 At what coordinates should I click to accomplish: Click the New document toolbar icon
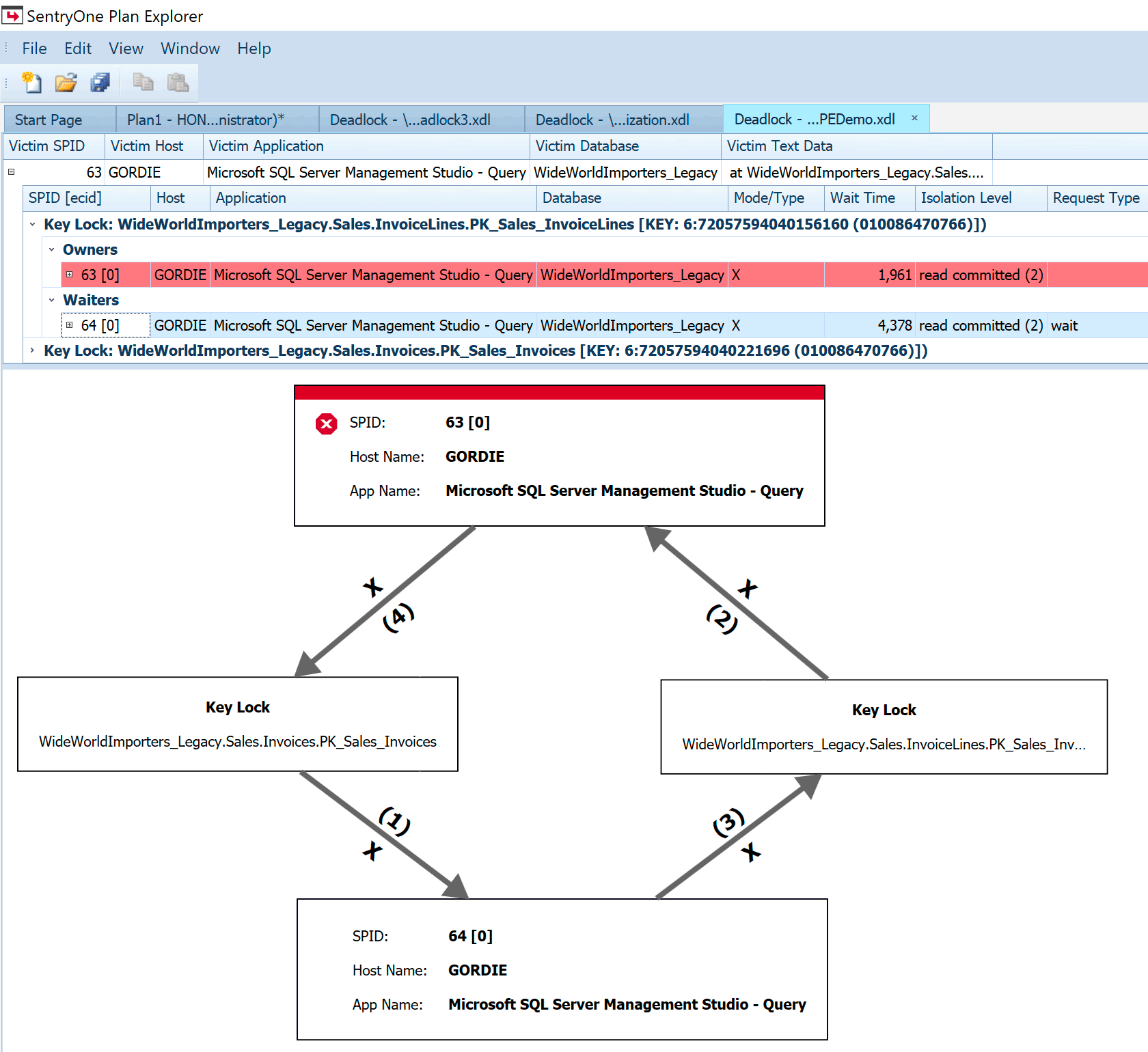(31, 83)
